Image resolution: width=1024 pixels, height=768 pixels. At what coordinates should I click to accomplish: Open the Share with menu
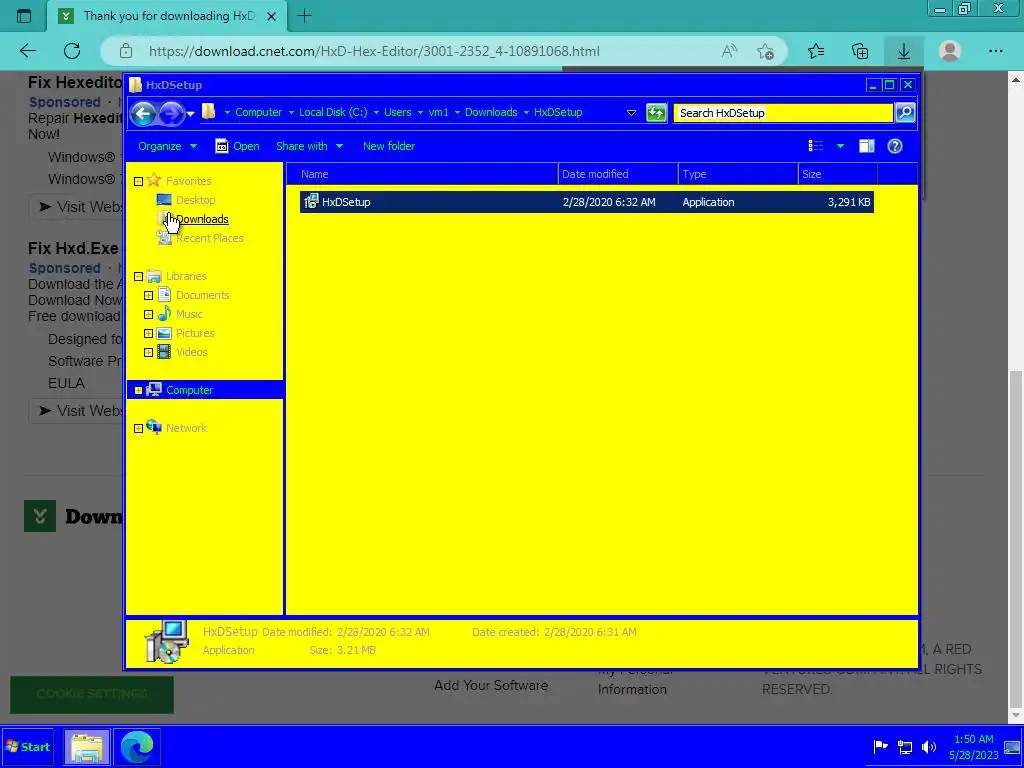[309, 146]
